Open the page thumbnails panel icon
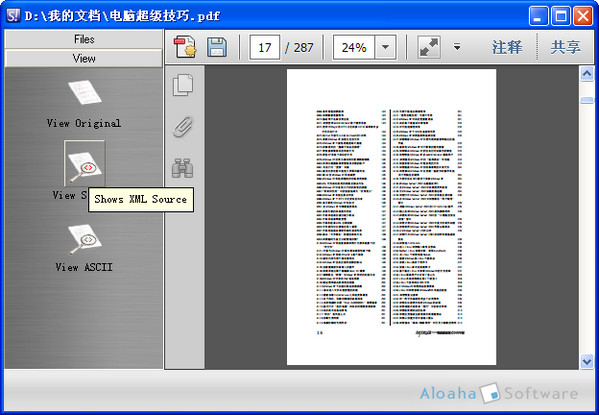 [x=183, y=85]
